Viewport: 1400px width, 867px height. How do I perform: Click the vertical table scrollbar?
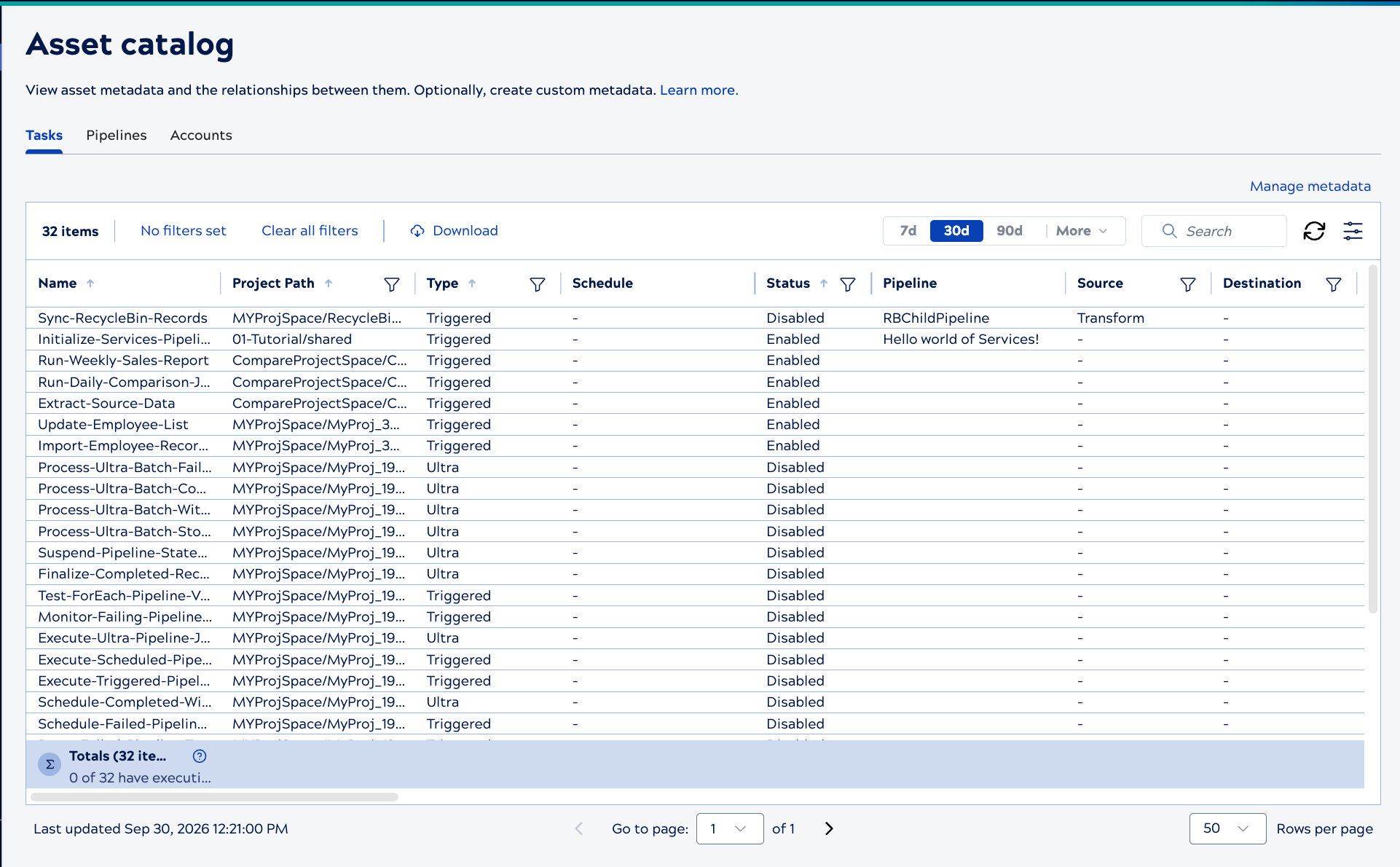(x=1373, y=439)
